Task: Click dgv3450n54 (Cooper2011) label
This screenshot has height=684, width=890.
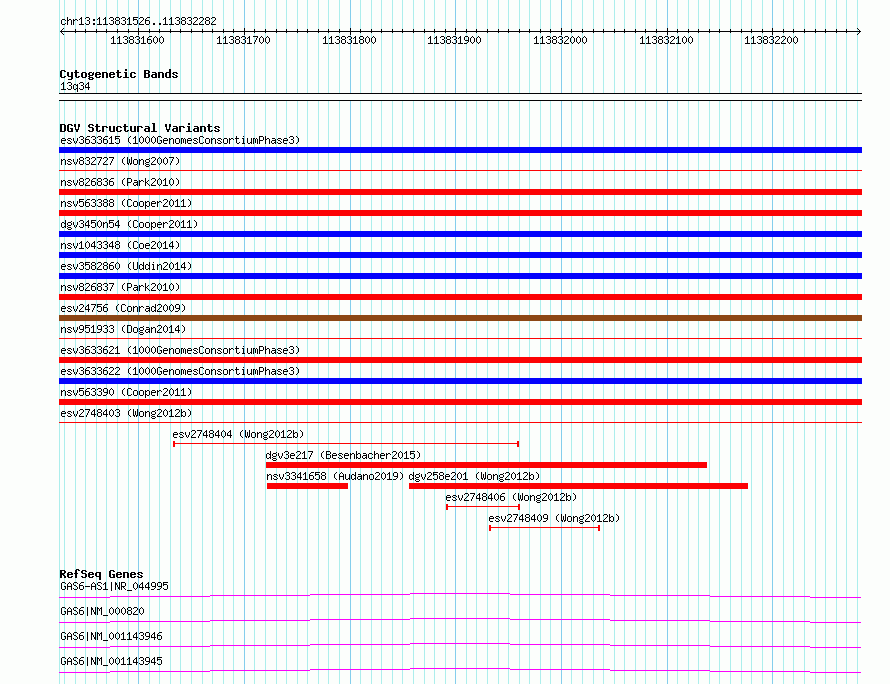Action: [129, 224]
